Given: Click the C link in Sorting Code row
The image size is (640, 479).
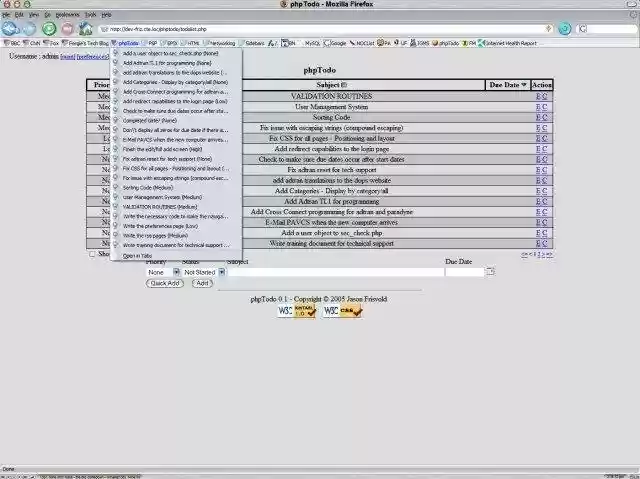Looking at the screenshot, I should (544, 118).
